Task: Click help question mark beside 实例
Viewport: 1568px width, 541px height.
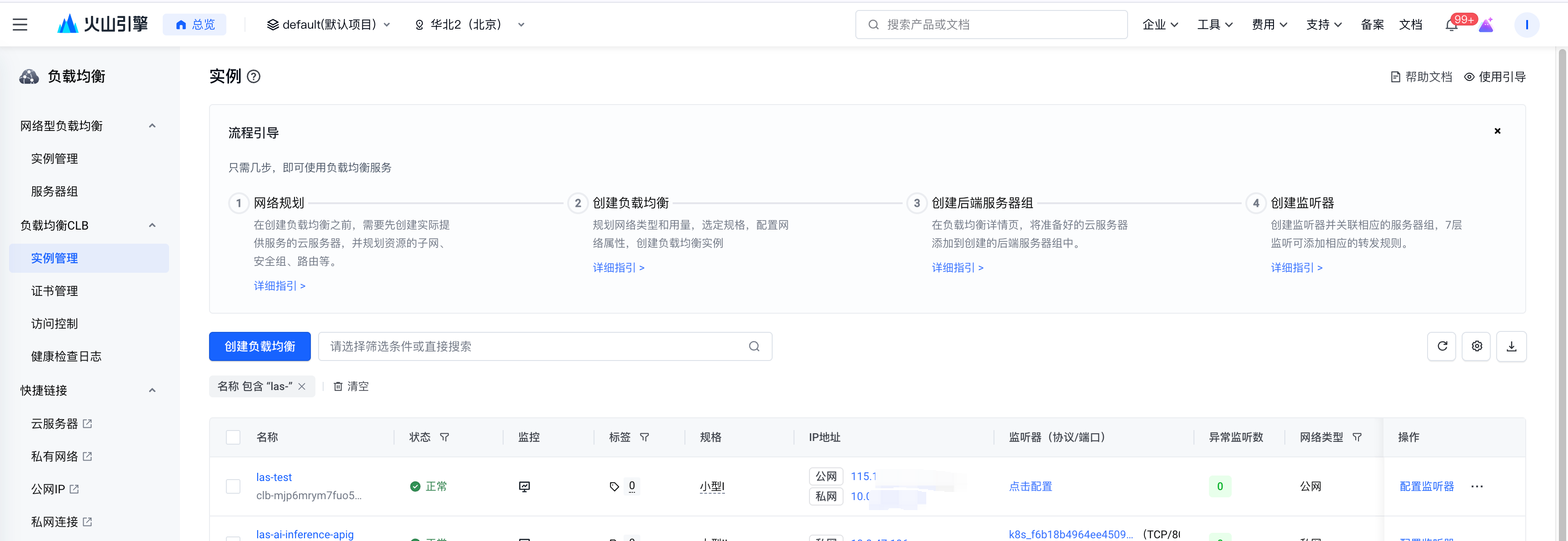Action: [254, 77]
